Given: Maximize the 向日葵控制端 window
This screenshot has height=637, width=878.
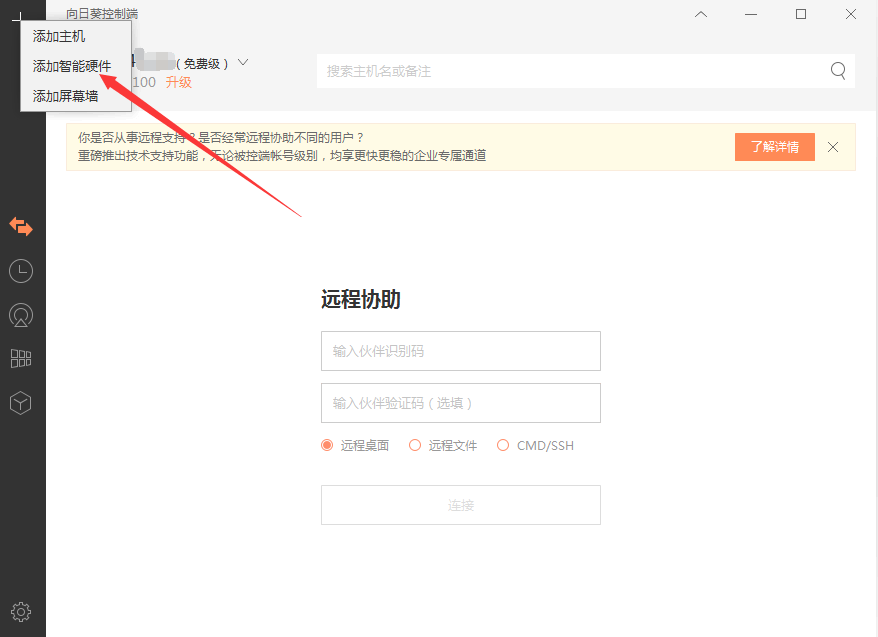Looking at the screenshot, I should pos(801,15).
